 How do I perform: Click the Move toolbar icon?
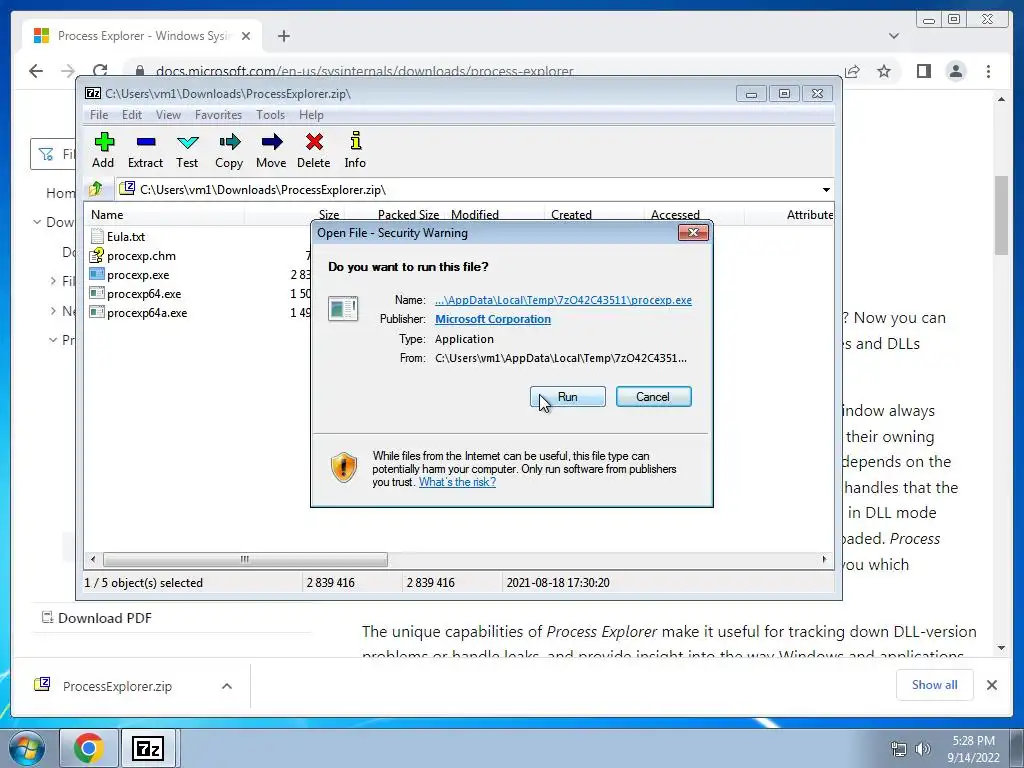[x=271, y=150]
